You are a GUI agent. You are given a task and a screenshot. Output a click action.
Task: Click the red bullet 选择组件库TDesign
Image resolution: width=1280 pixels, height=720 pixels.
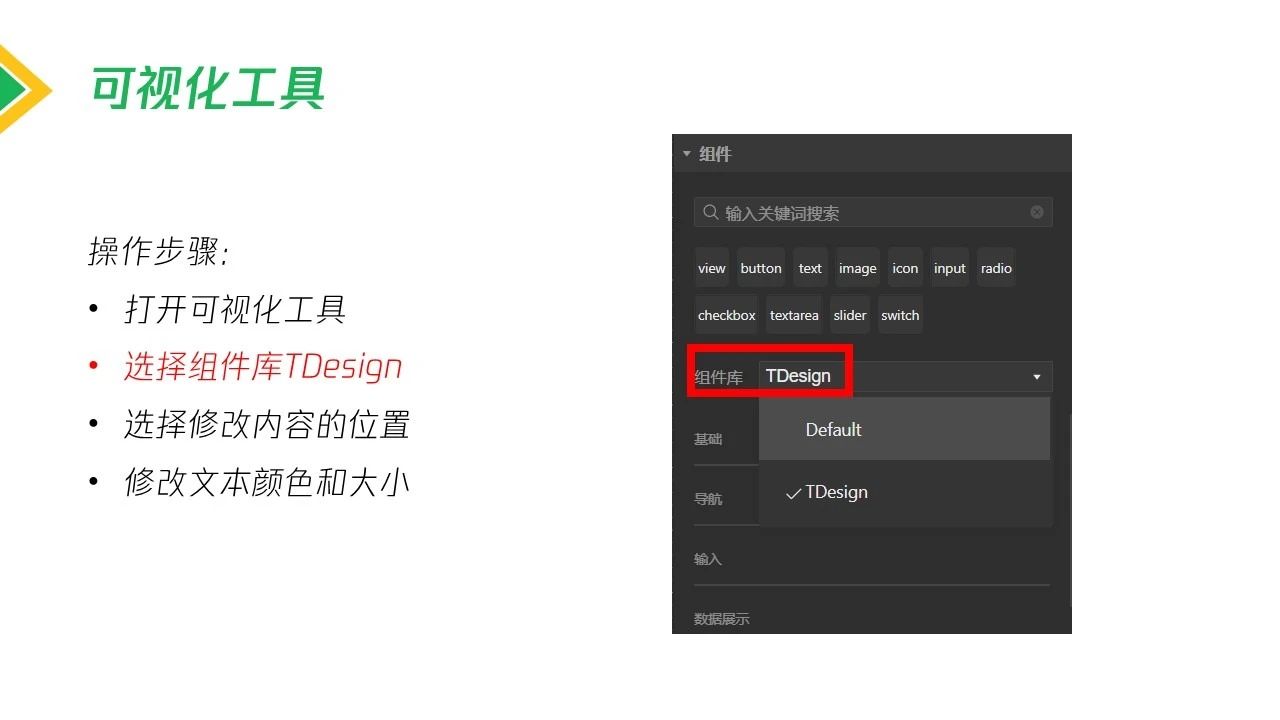pos(263,367)
